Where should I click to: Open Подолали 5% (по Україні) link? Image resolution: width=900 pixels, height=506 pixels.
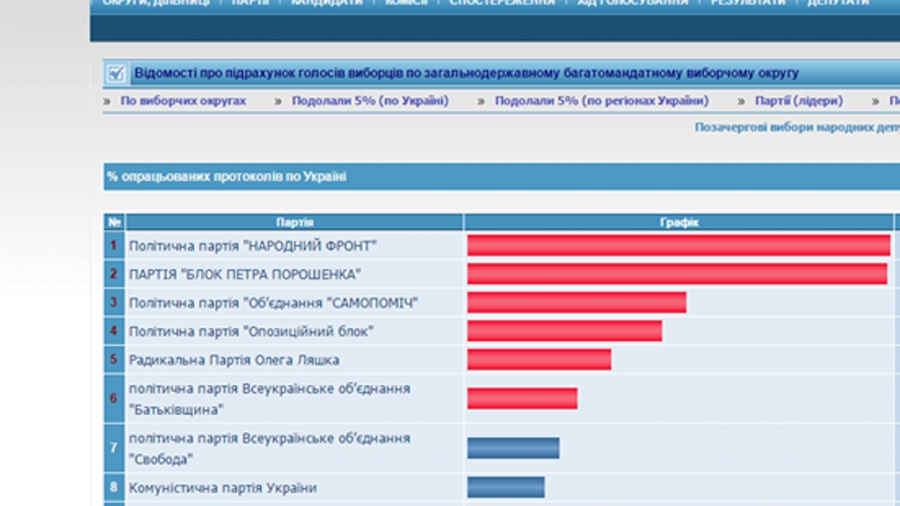point(370,101)
